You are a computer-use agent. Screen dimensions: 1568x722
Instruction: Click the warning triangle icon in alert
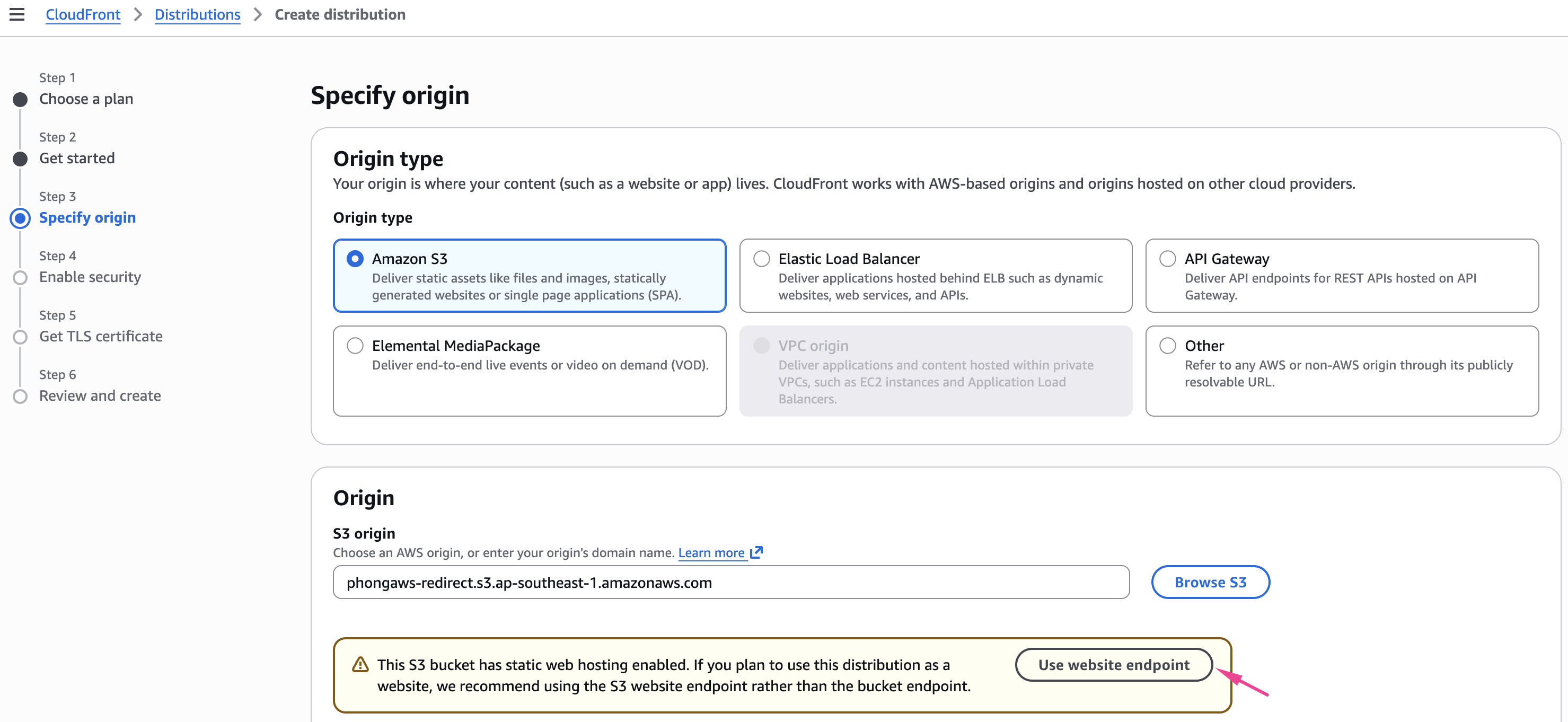pos(360,664)
